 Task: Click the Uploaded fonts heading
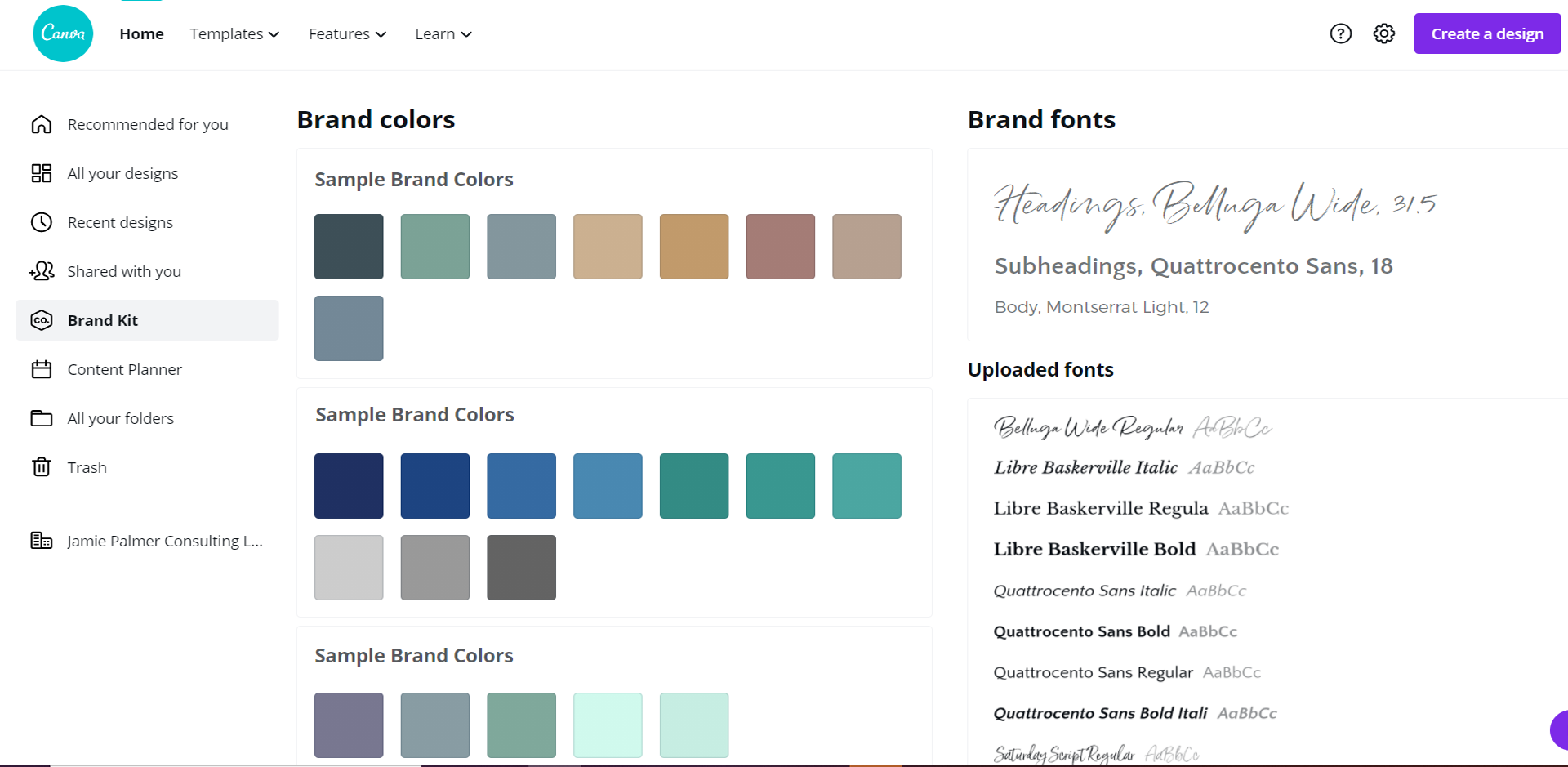1040,370
